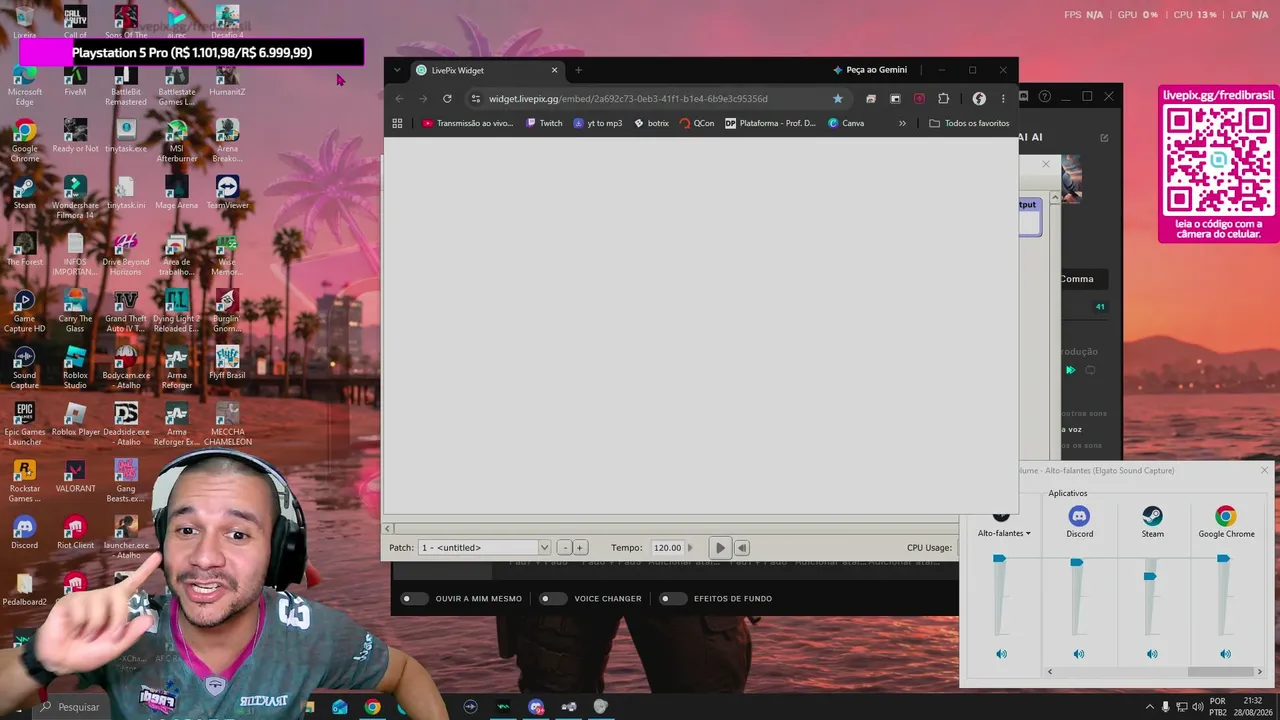Viewport: 1280px width, 720px height.
Task: Click the Steam volume slider handle
Action: pyautogui.click(x=1150, y=576)
